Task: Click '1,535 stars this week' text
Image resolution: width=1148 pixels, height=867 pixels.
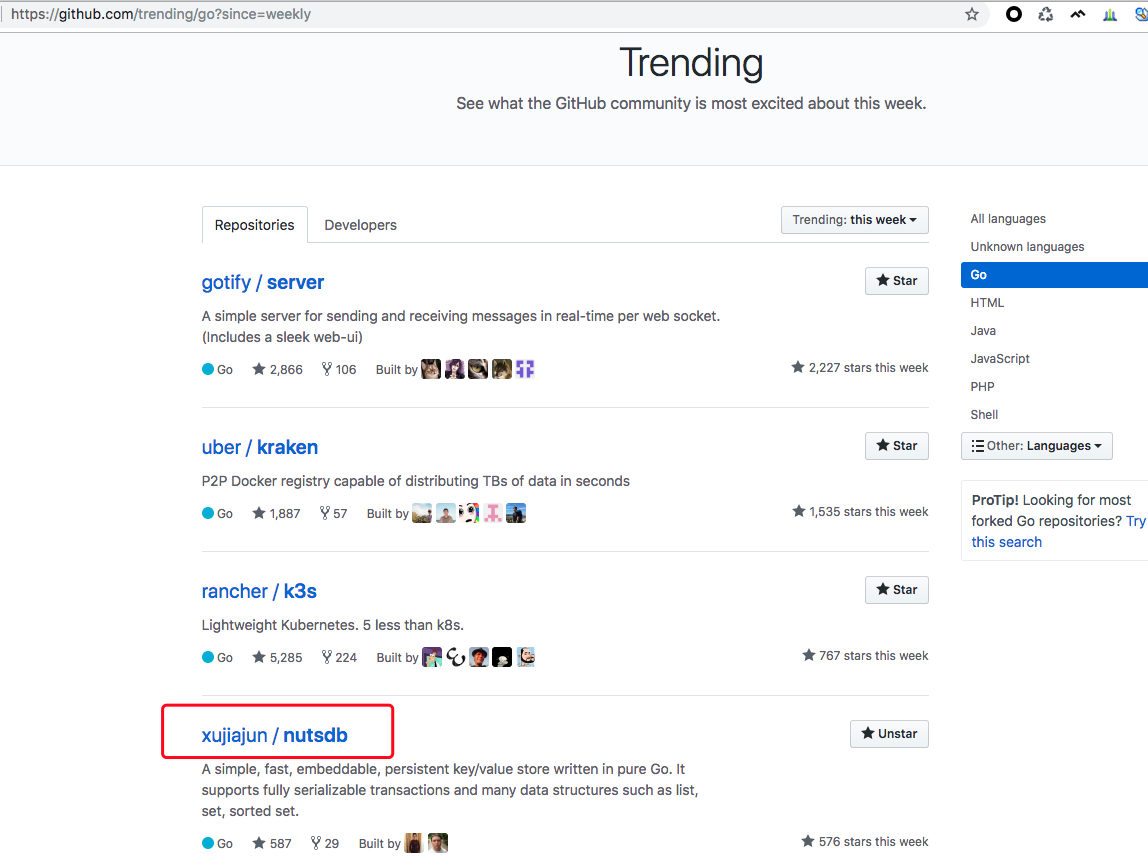Action: click(860, 512)
